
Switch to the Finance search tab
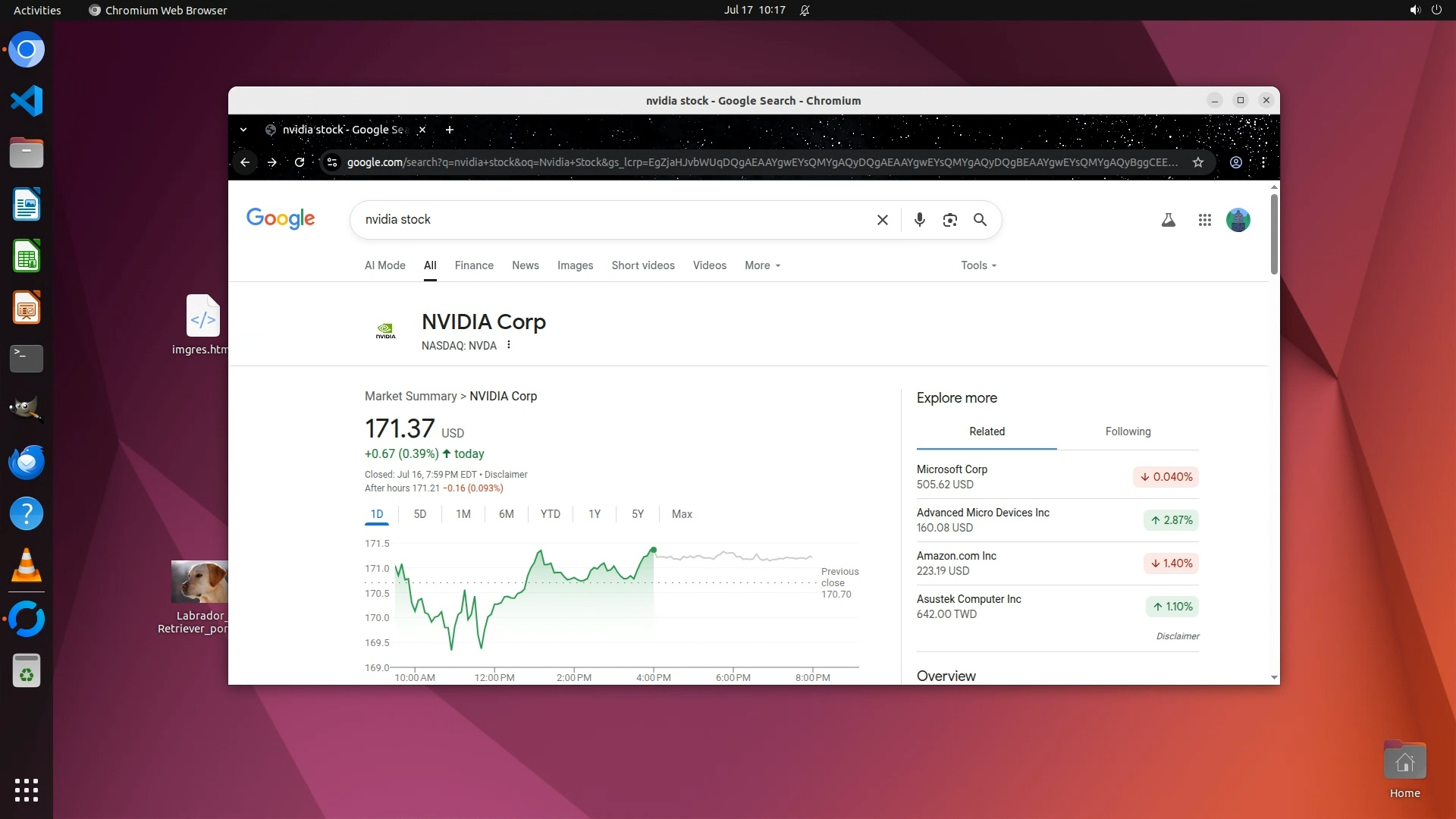tap(474, 265)
